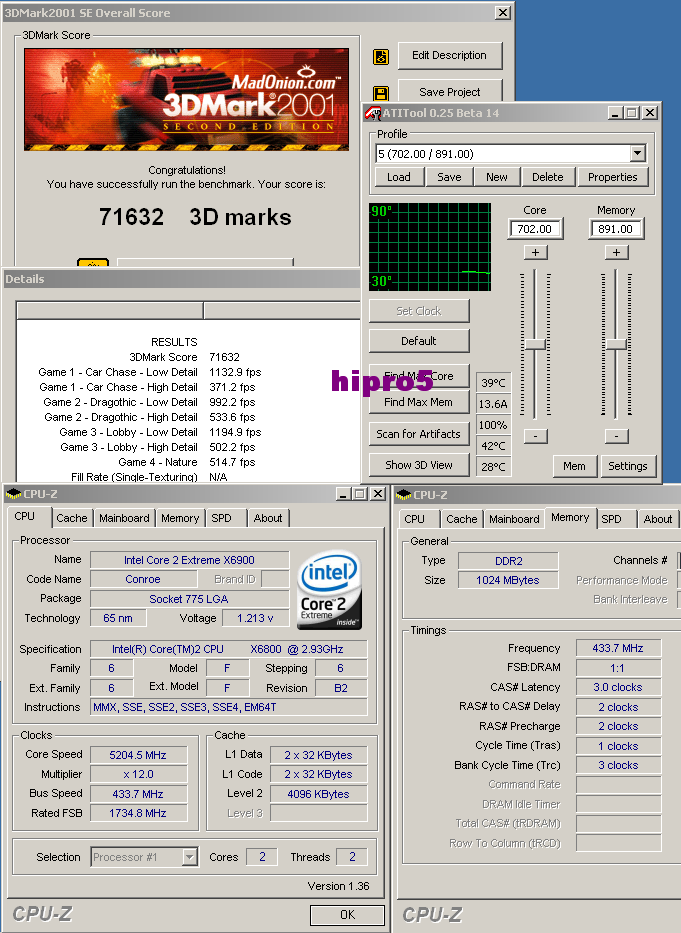681x933 pixels.
Task: Decrease Core clock with minus button
Action: click(x=535, y=436)
